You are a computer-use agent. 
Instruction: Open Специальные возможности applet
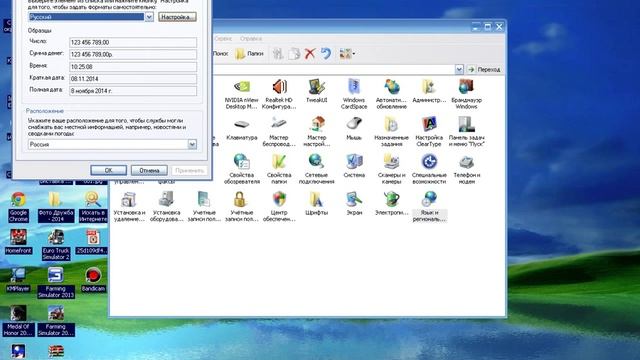(x=429, y=169)
